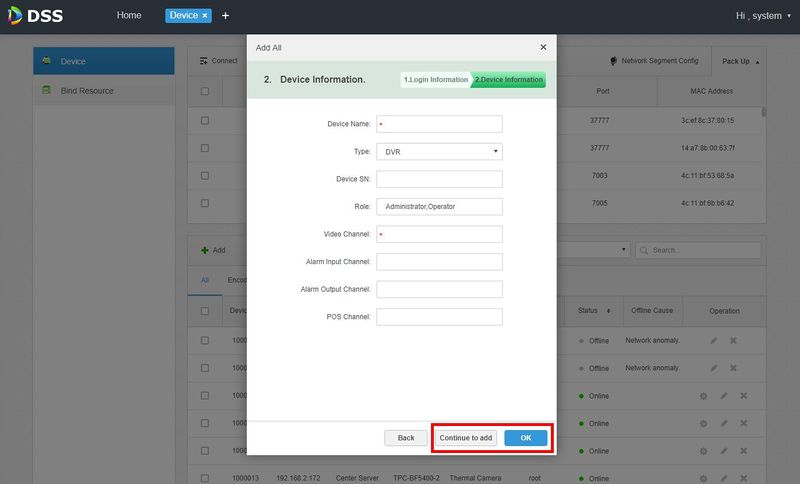This screenshot has width=800, height=484.
Task: Edit the first Offline device pencil icon
Action: tap(714, 340)
